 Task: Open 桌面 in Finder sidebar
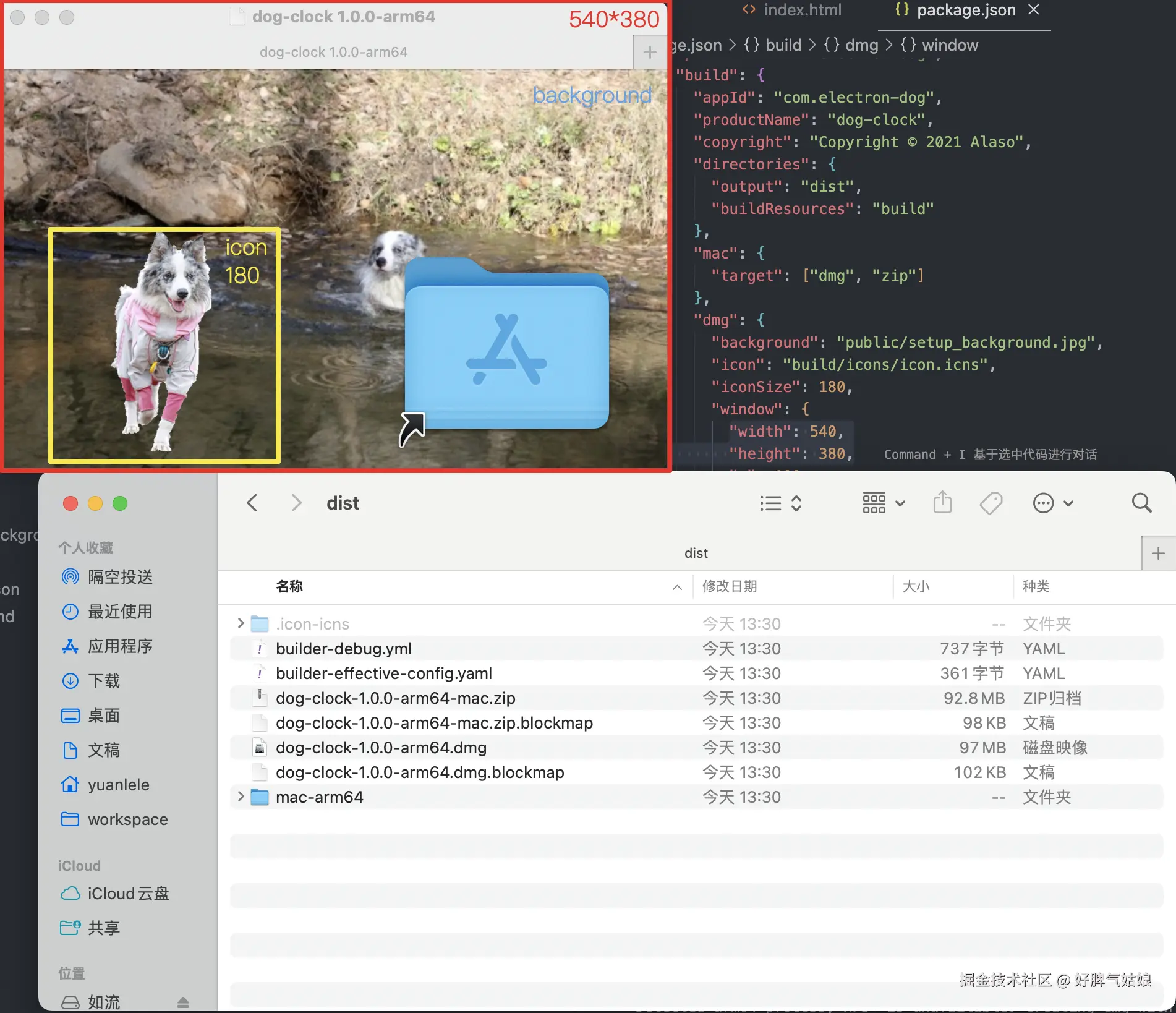tap(90, 716)
